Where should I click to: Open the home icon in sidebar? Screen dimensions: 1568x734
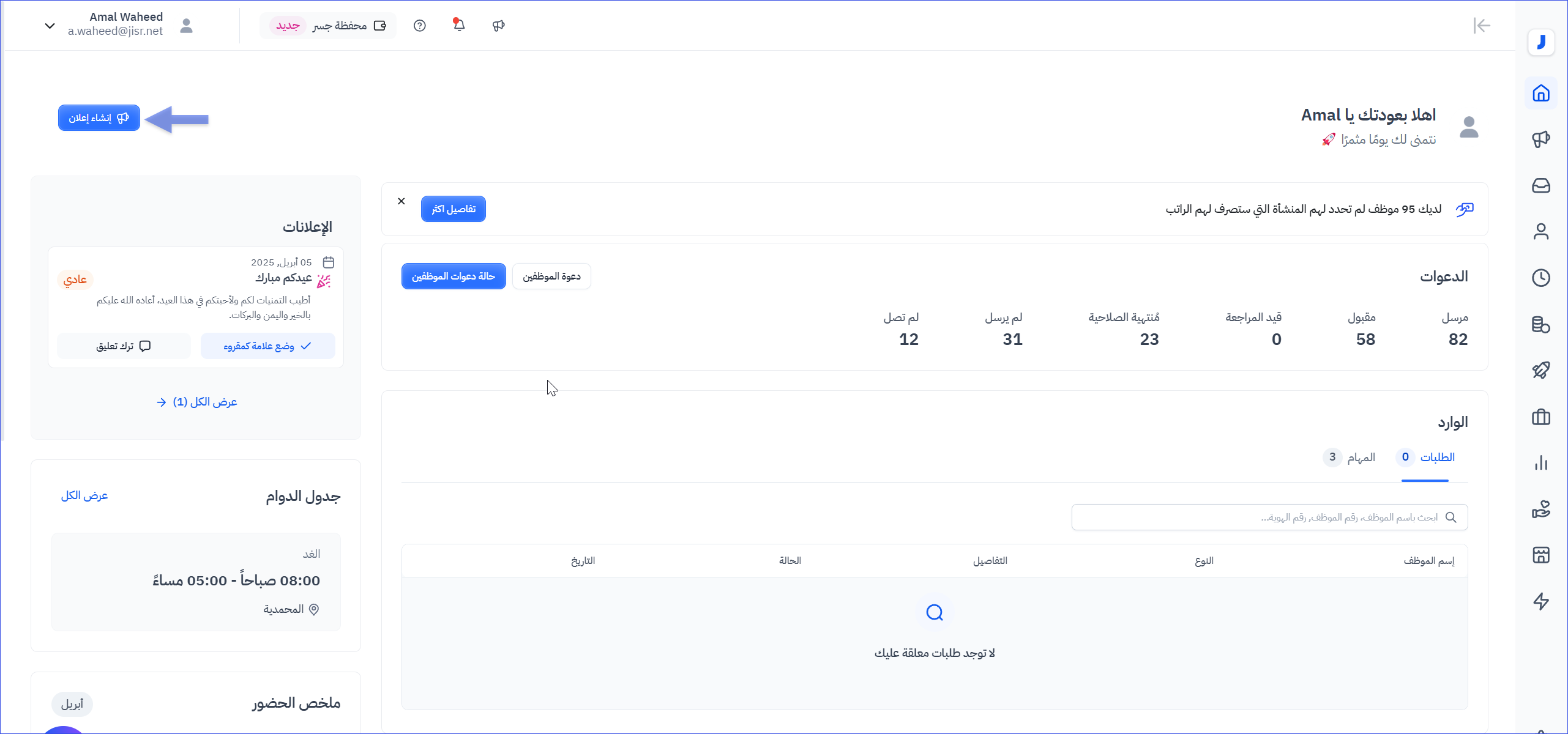1540,93
